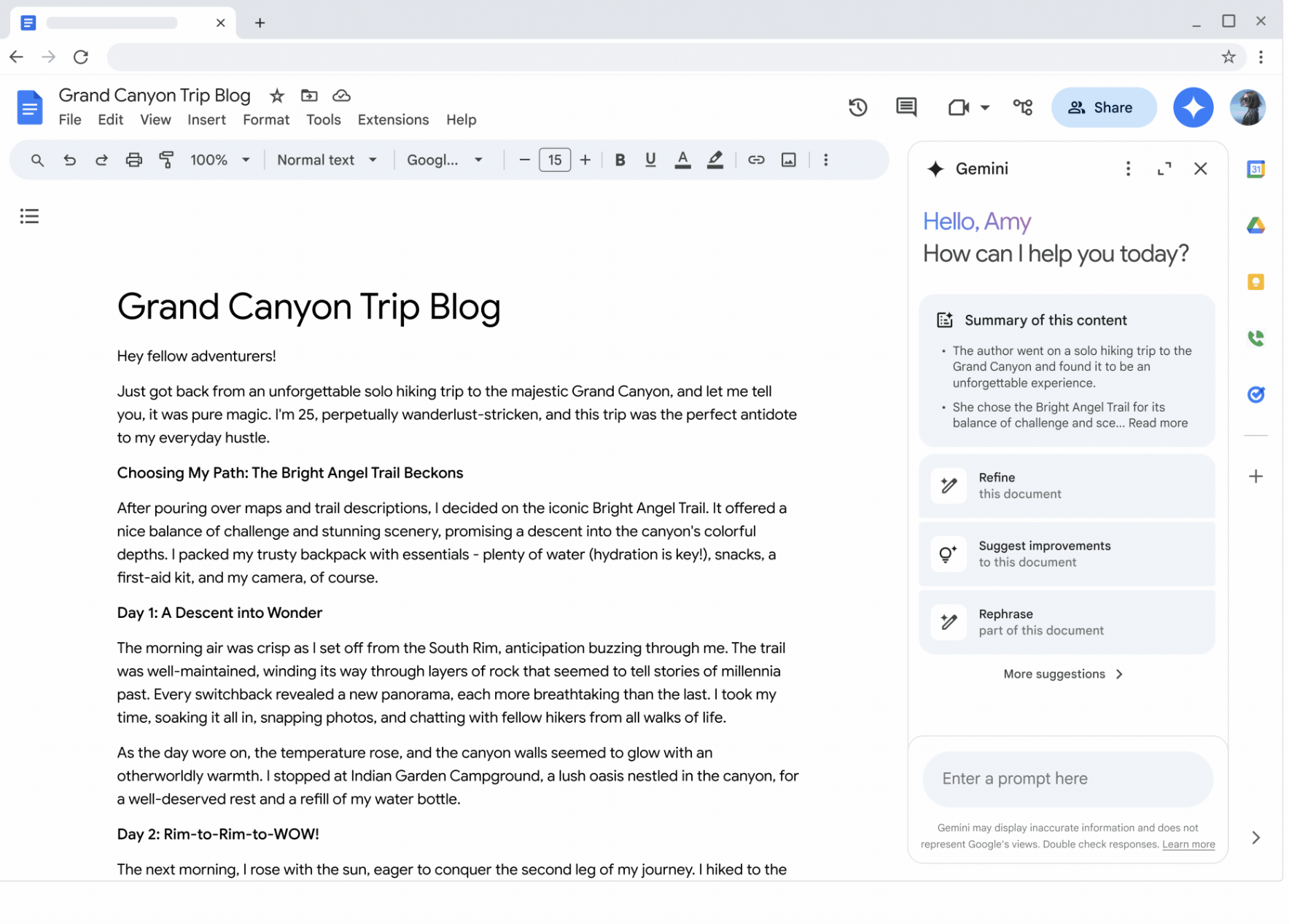
Task: Click the Enter a prompt here field
Action: pos(1067,779)
